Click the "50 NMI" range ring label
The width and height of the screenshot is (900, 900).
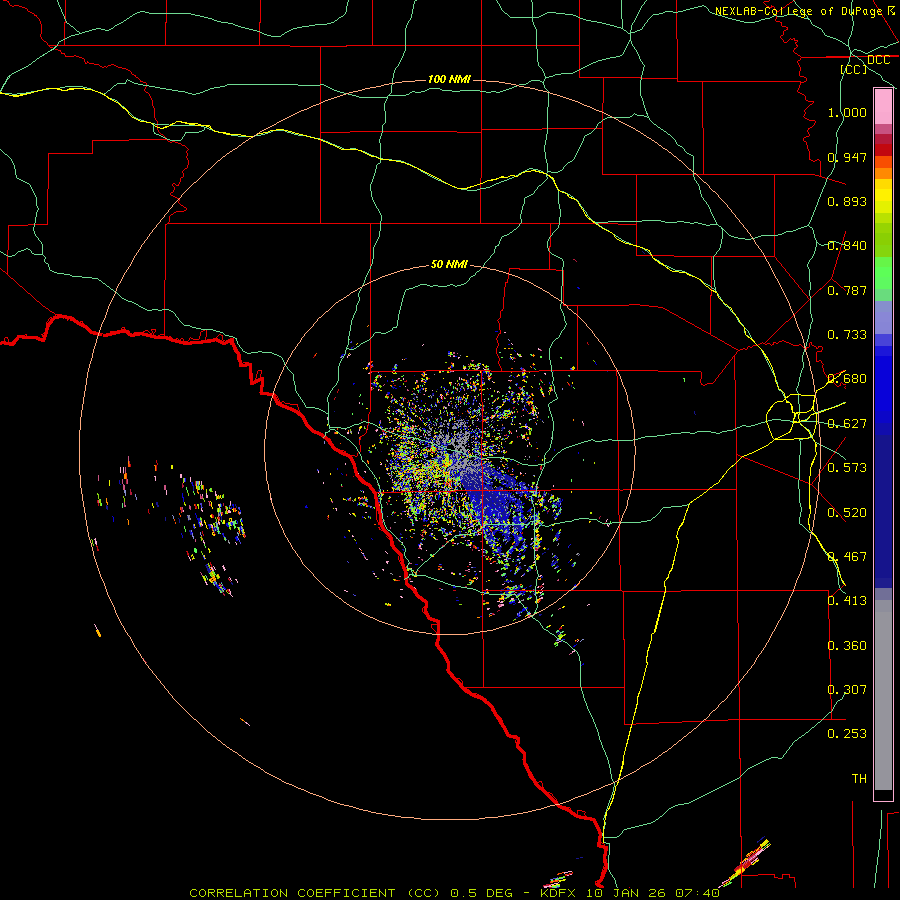click(x=449, y=264)
